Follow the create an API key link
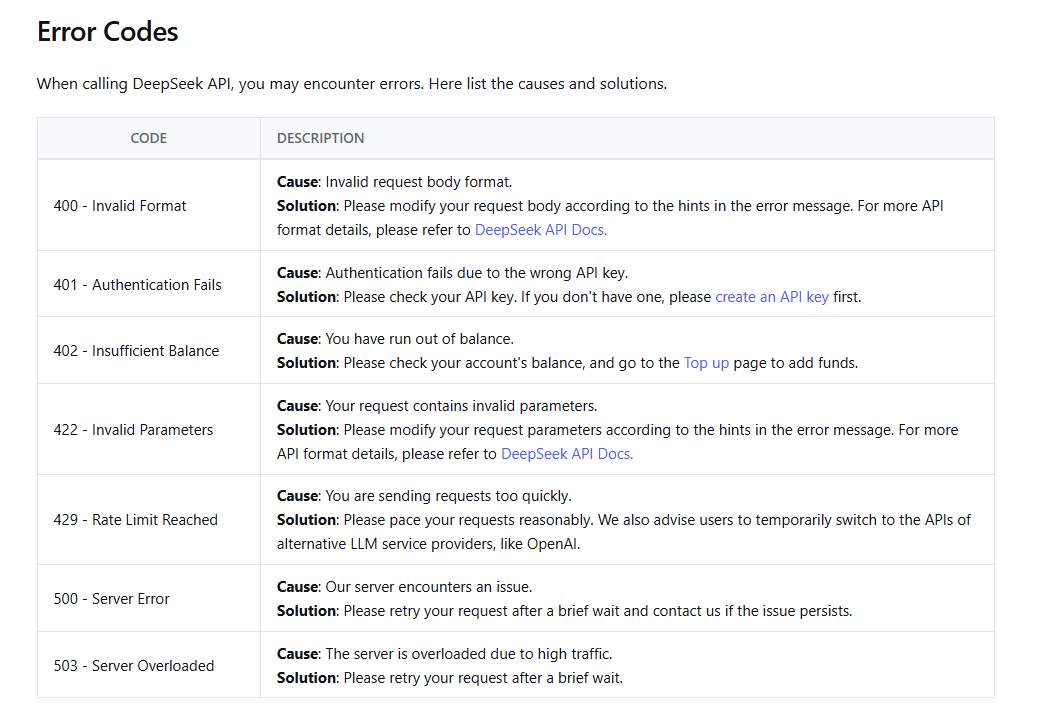 [x=771, y=297]
